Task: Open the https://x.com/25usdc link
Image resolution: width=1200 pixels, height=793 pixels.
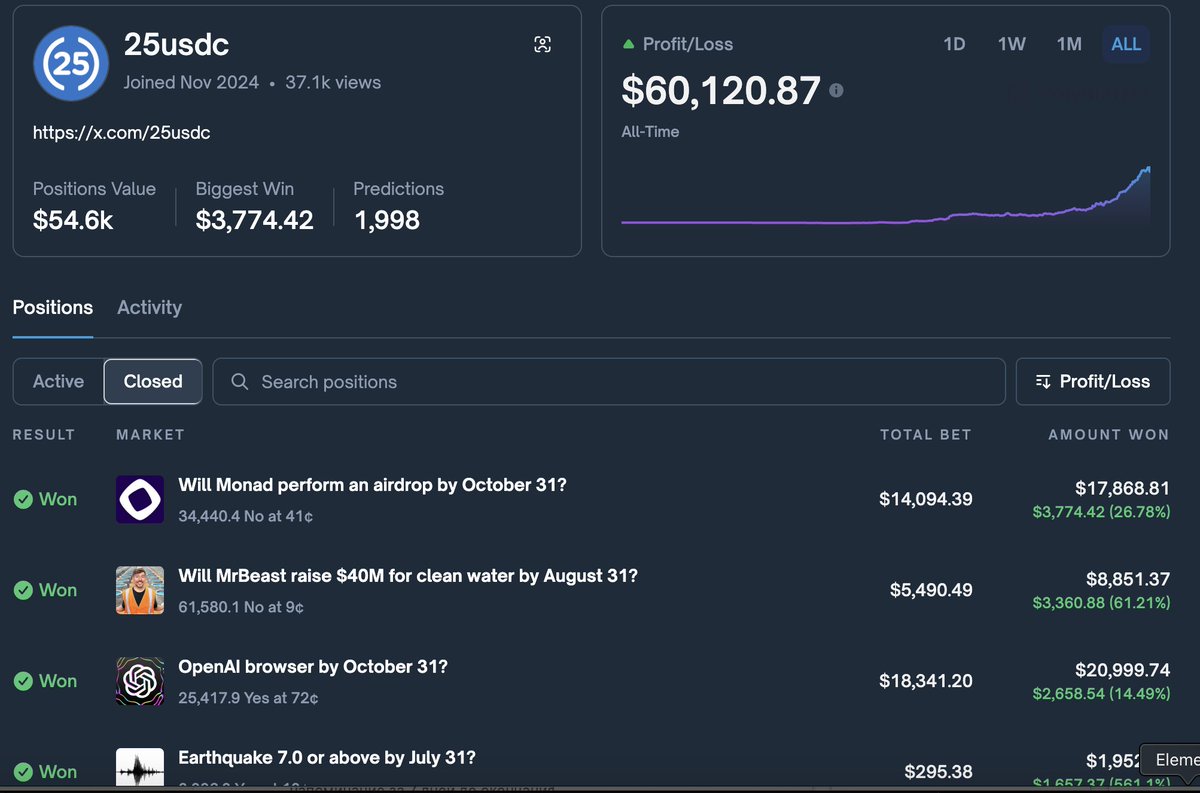Action: [x=122, y=132]
